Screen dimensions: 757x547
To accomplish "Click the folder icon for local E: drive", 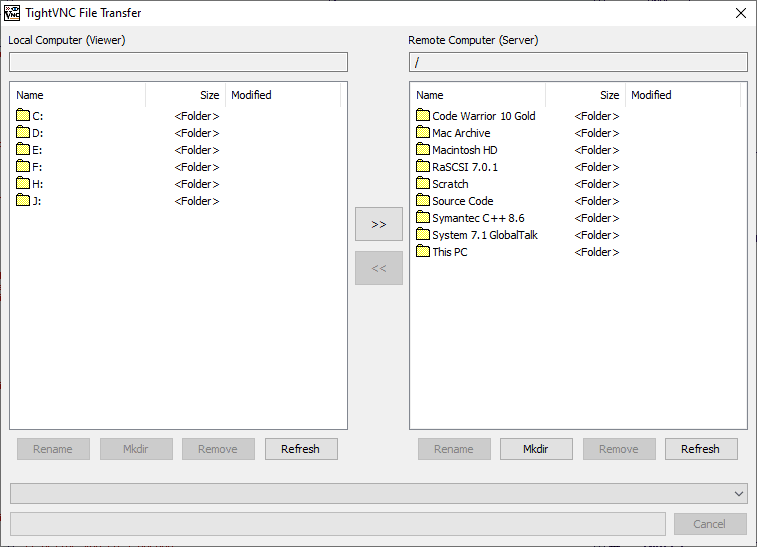I will tap(23, 149).
